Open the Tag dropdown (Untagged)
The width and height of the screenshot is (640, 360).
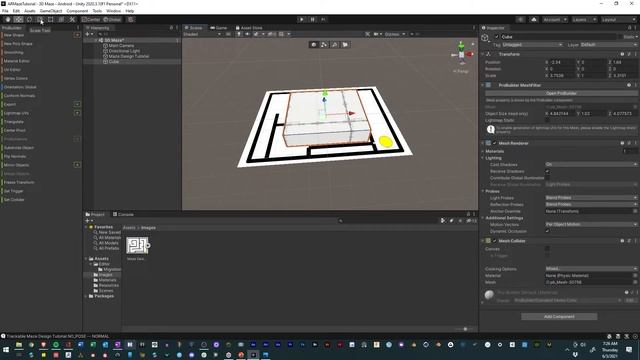(533, 44)
